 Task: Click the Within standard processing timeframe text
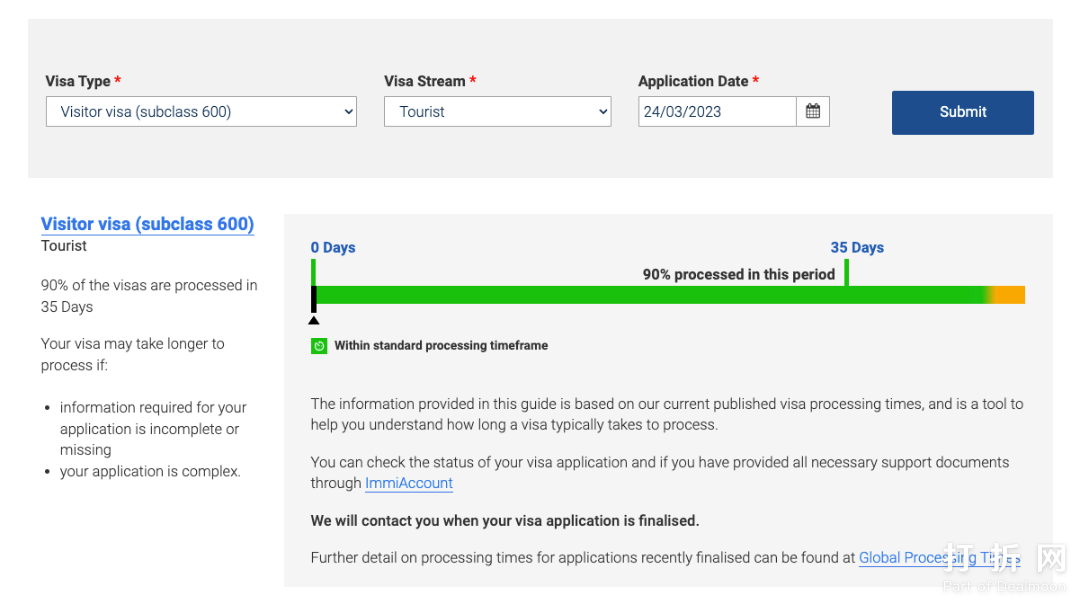pyautogui.click(x=441, y=346)
